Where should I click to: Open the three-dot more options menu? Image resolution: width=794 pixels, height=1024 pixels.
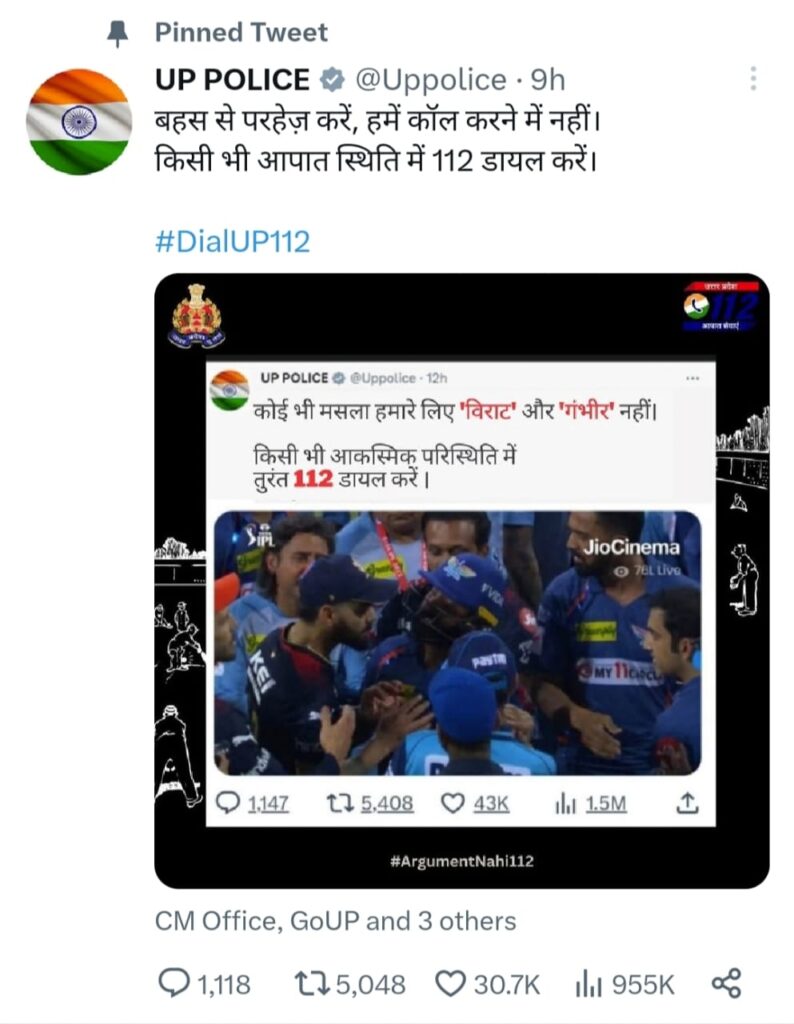[x=753, y=78]
